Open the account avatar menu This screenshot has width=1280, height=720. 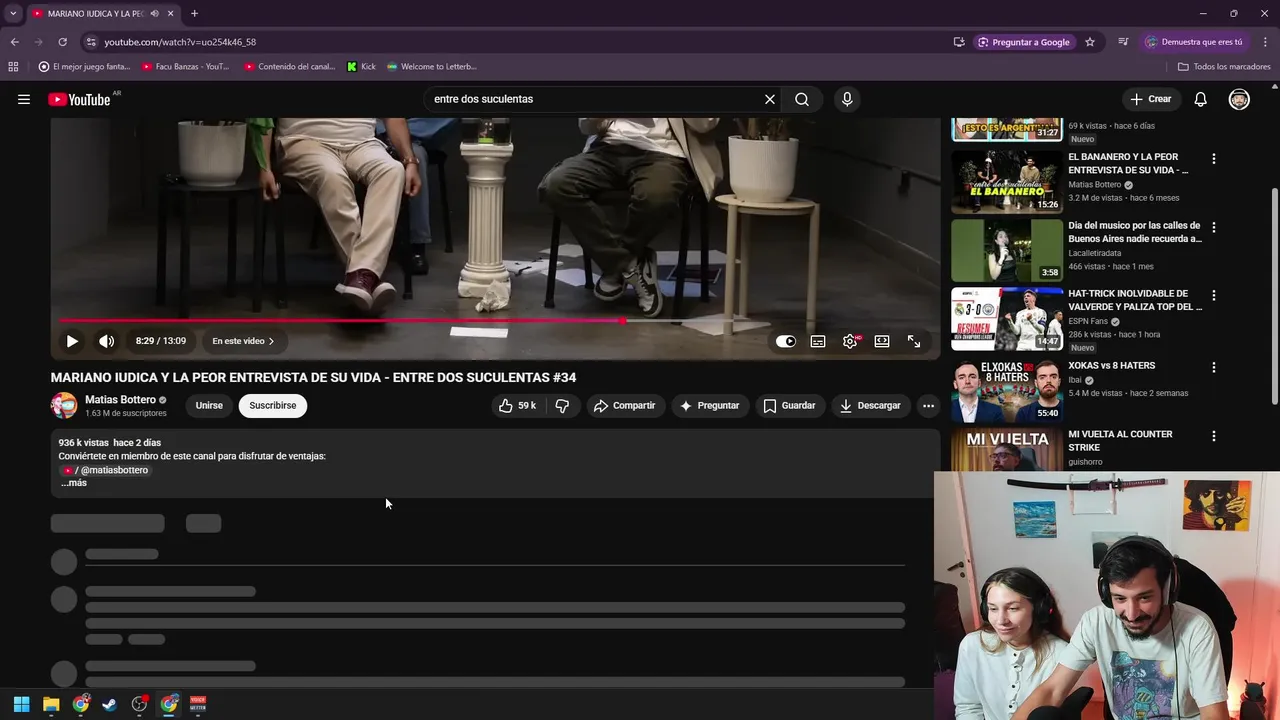pyautogui.click(x=1239, y=99)
